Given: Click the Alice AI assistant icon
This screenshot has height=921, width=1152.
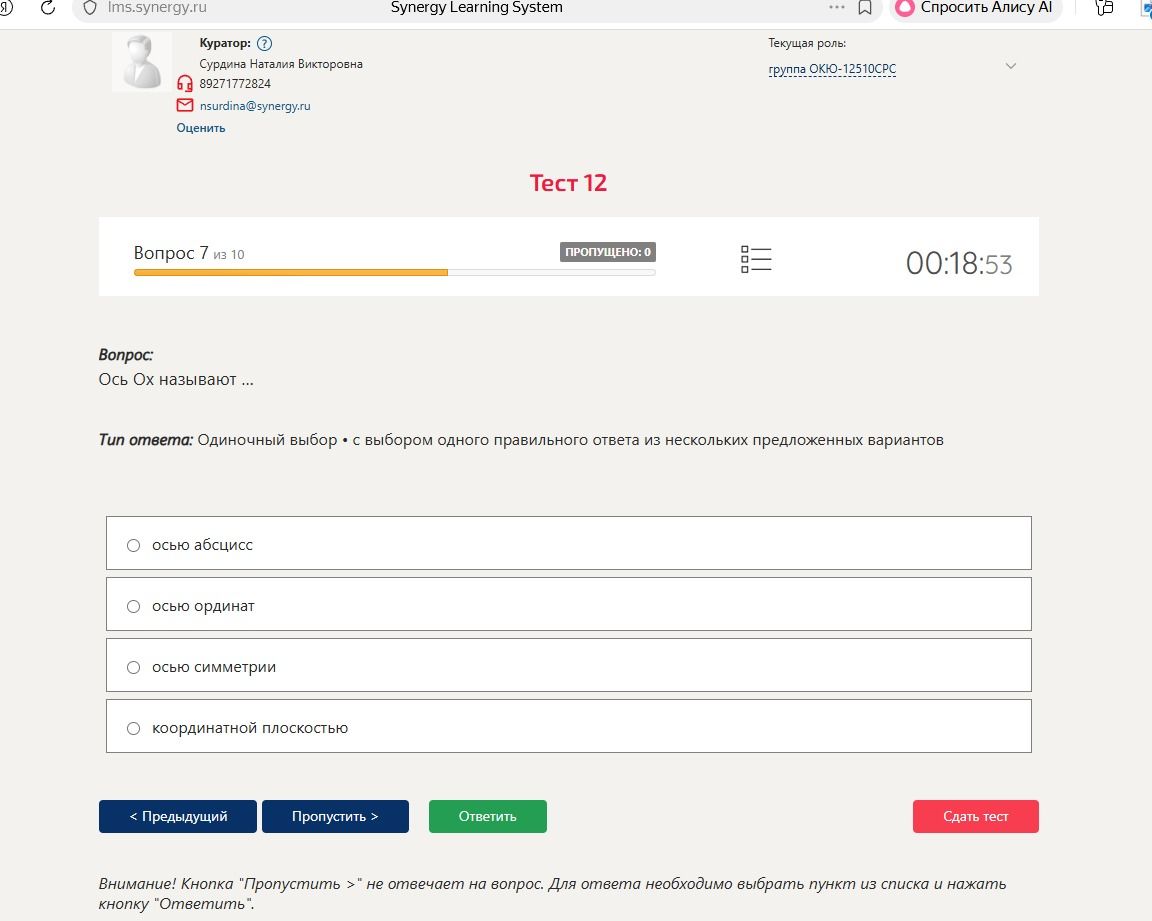Looking at the screenshot, I should coord(904,7).
